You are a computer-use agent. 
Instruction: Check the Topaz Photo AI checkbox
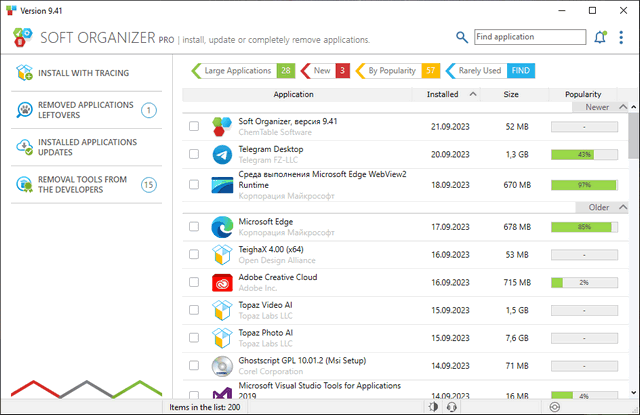pos(194,337)
